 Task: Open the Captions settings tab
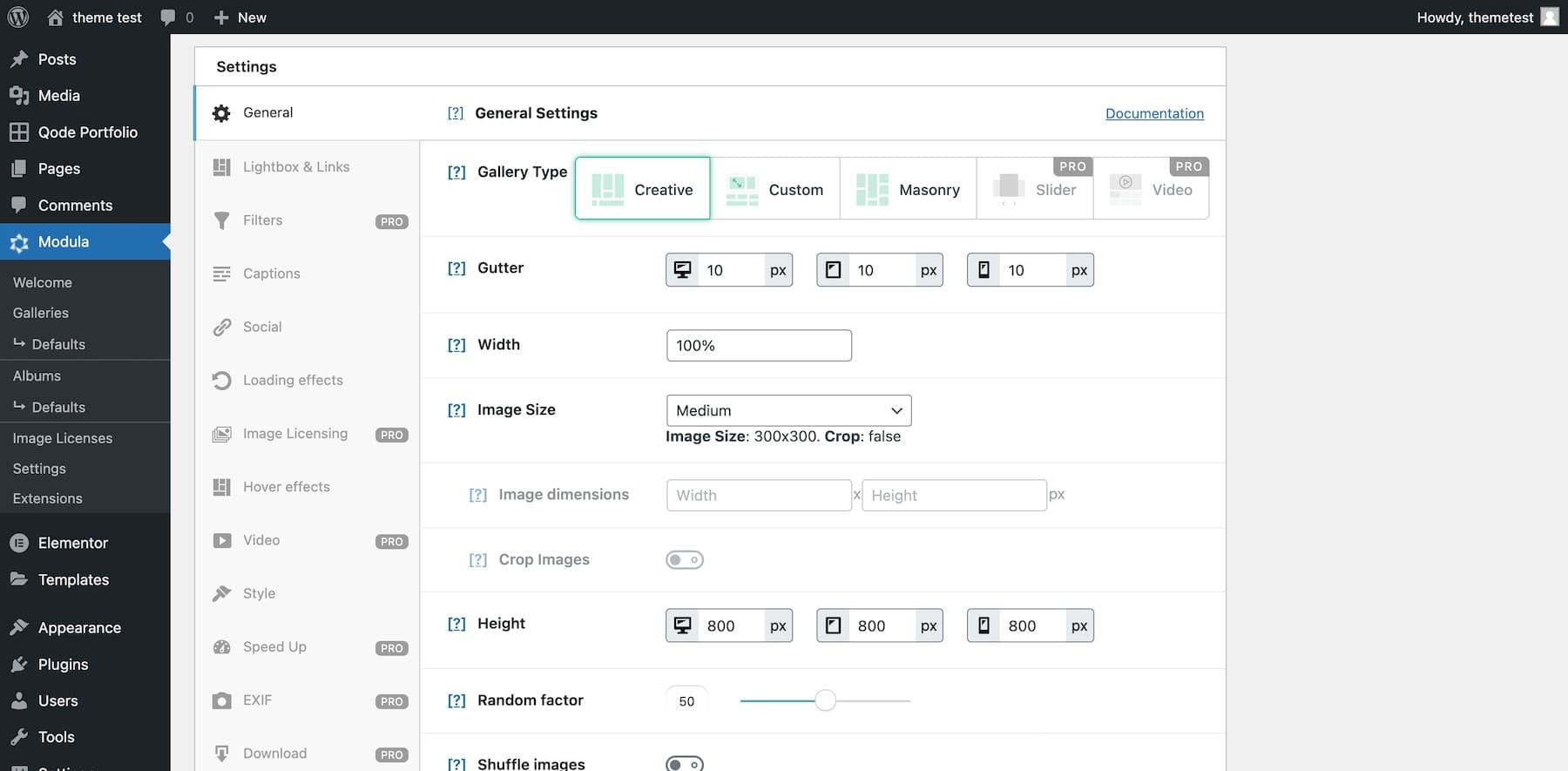308,274
